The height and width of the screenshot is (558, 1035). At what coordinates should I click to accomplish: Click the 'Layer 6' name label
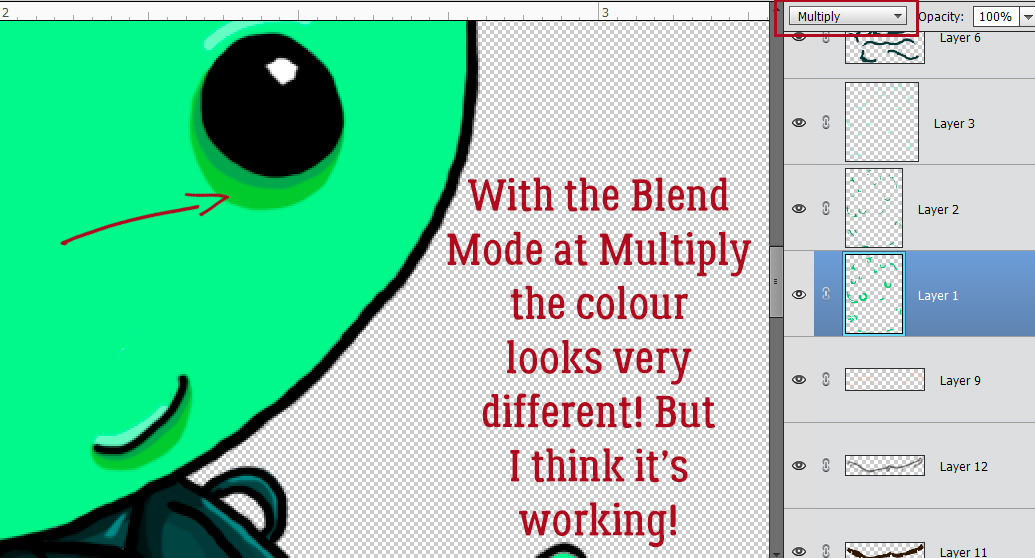(960, 38)
